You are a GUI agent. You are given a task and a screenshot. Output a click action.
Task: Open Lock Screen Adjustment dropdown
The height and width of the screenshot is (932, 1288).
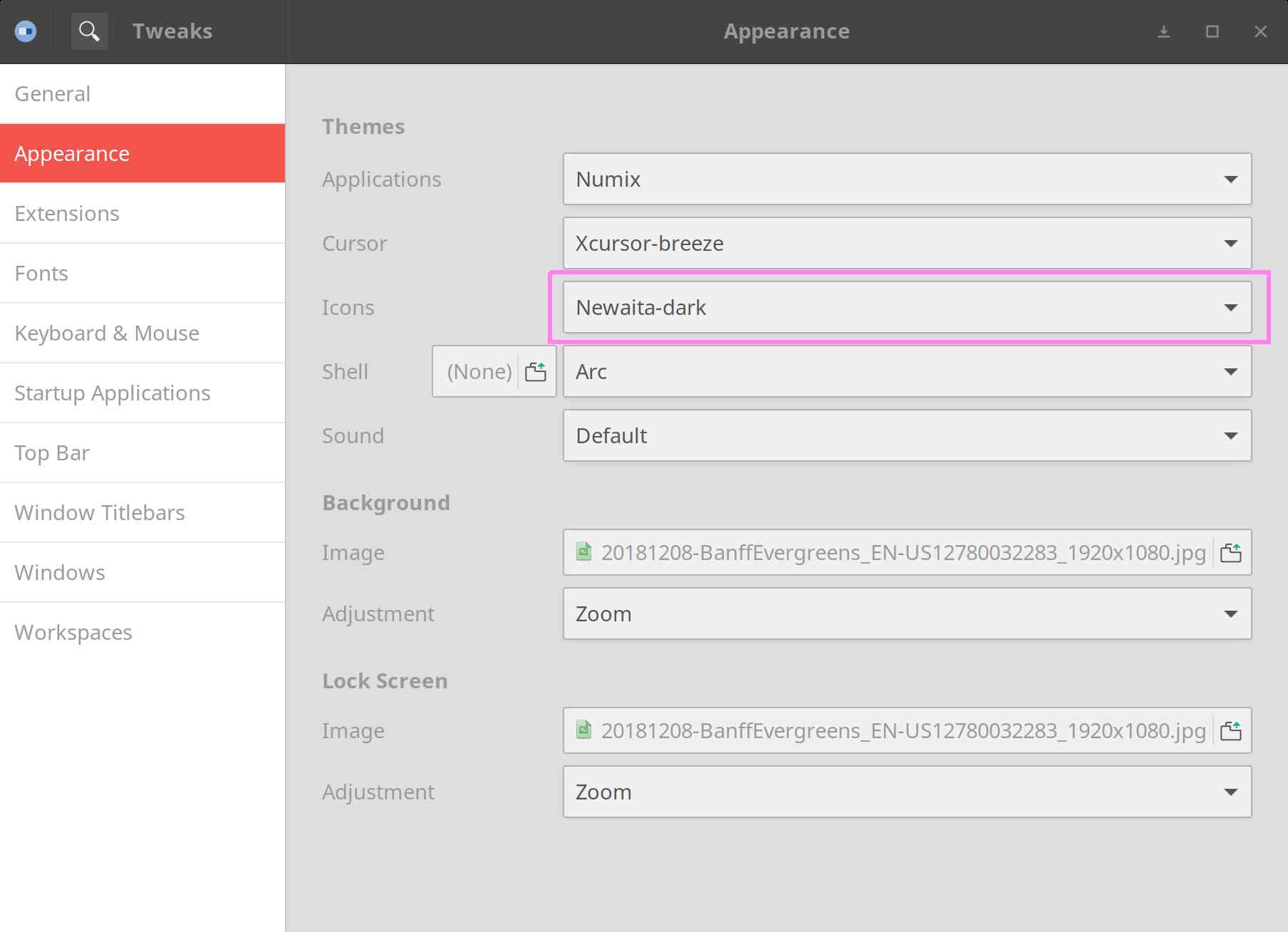tap(907, 792)
